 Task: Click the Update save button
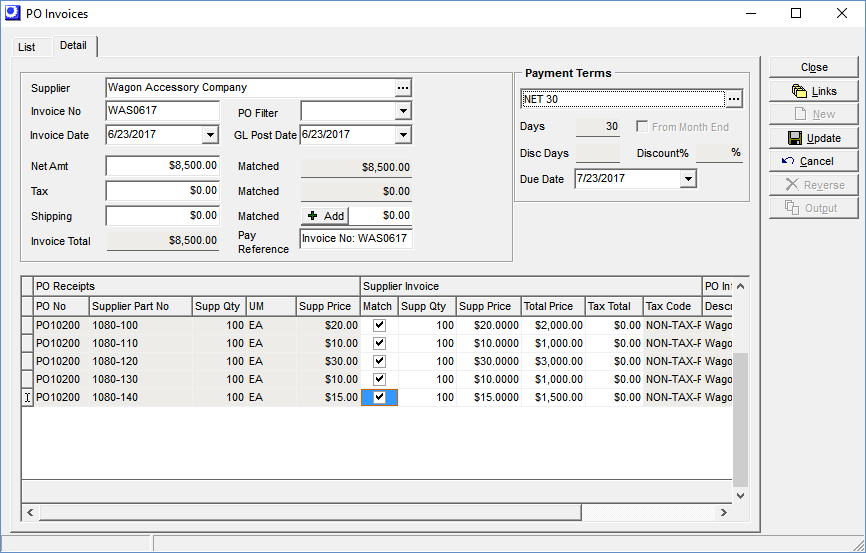pos(814,138)
